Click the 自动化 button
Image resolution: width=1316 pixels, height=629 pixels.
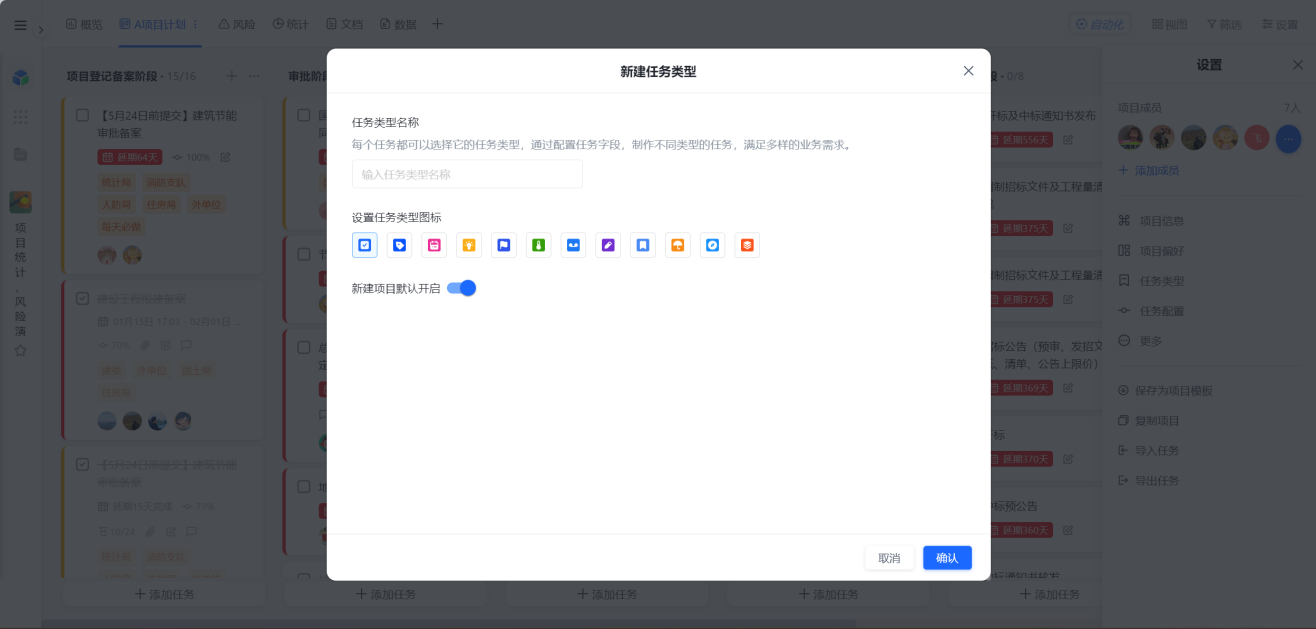tap(1099, 24)
